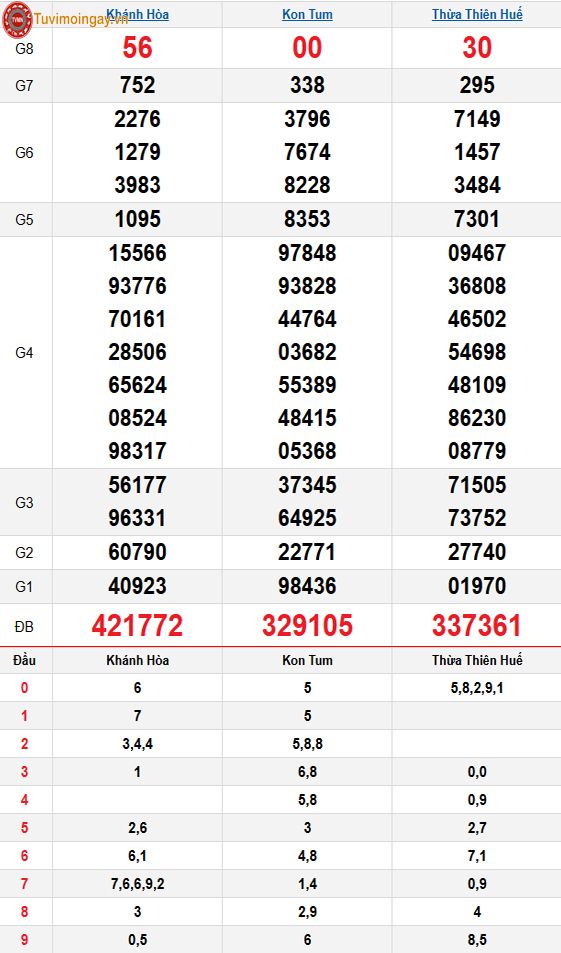Click the G8 result 30 for Huế

477,47
